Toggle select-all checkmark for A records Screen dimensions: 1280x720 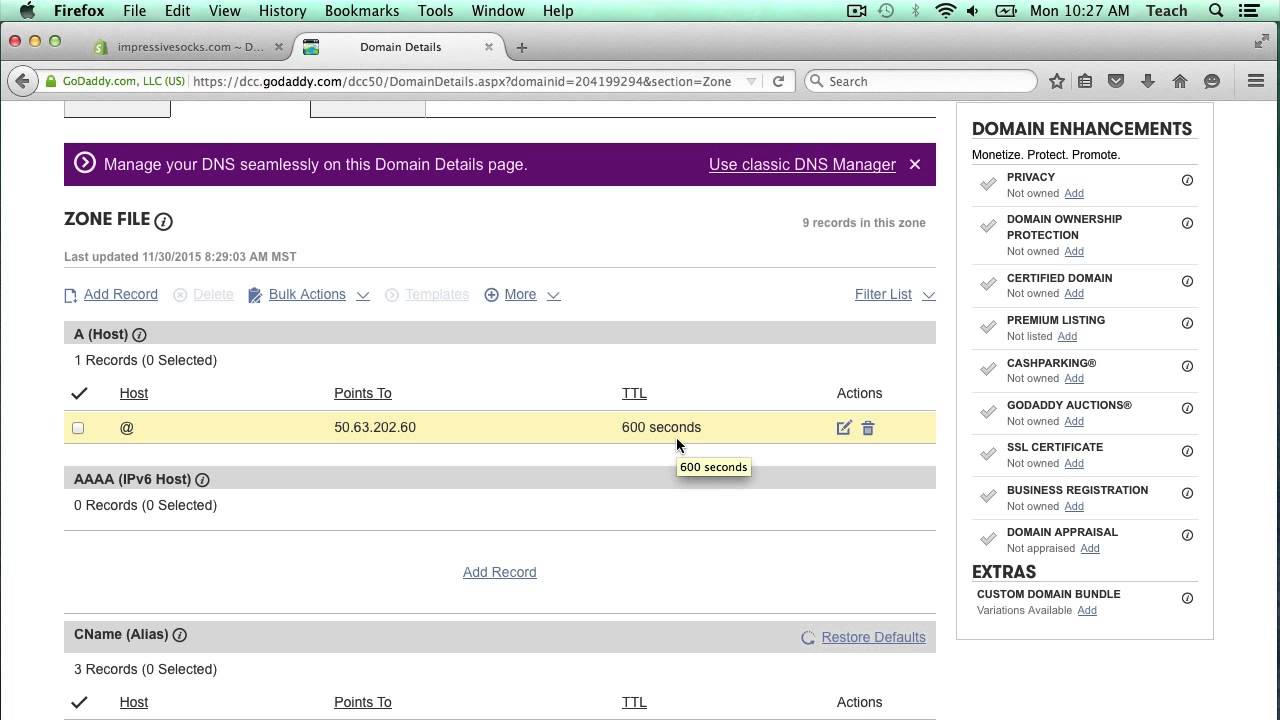(79, 393)
